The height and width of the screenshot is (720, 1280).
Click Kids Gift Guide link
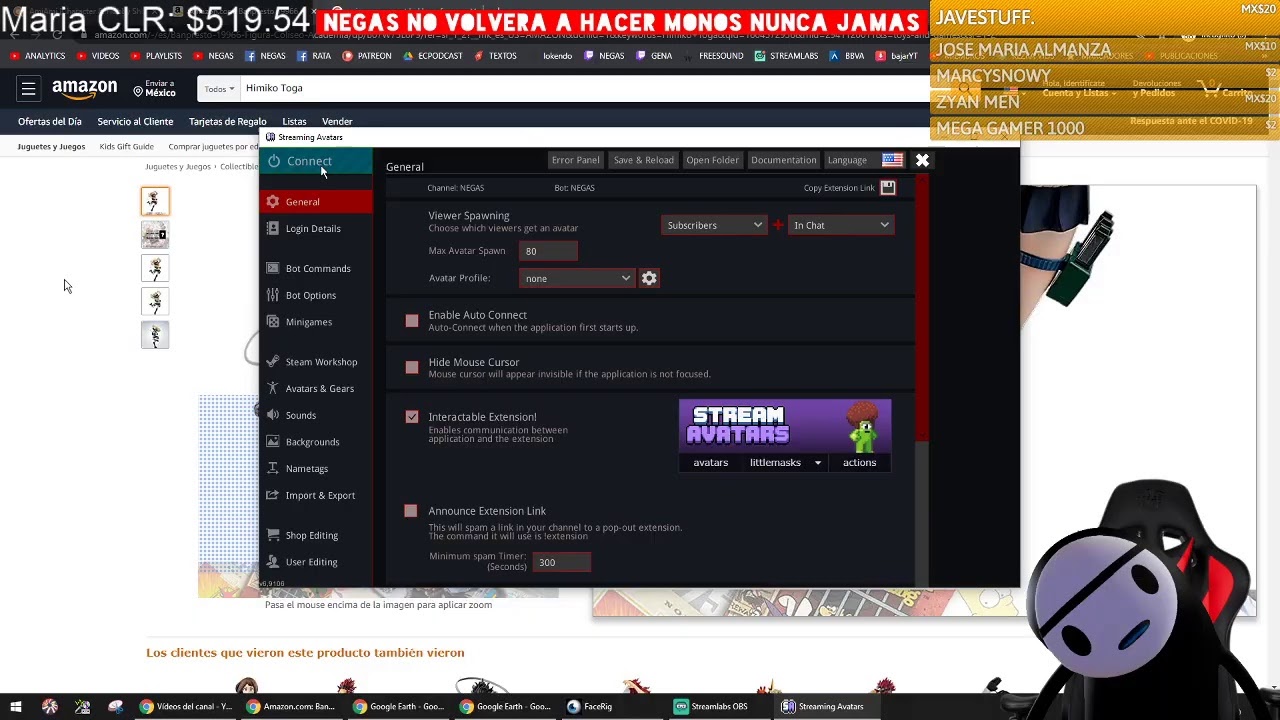coord(126,147)
